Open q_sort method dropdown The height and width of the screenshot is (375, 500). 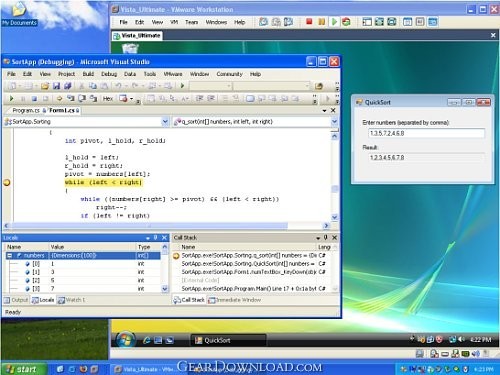click(334, 122)
